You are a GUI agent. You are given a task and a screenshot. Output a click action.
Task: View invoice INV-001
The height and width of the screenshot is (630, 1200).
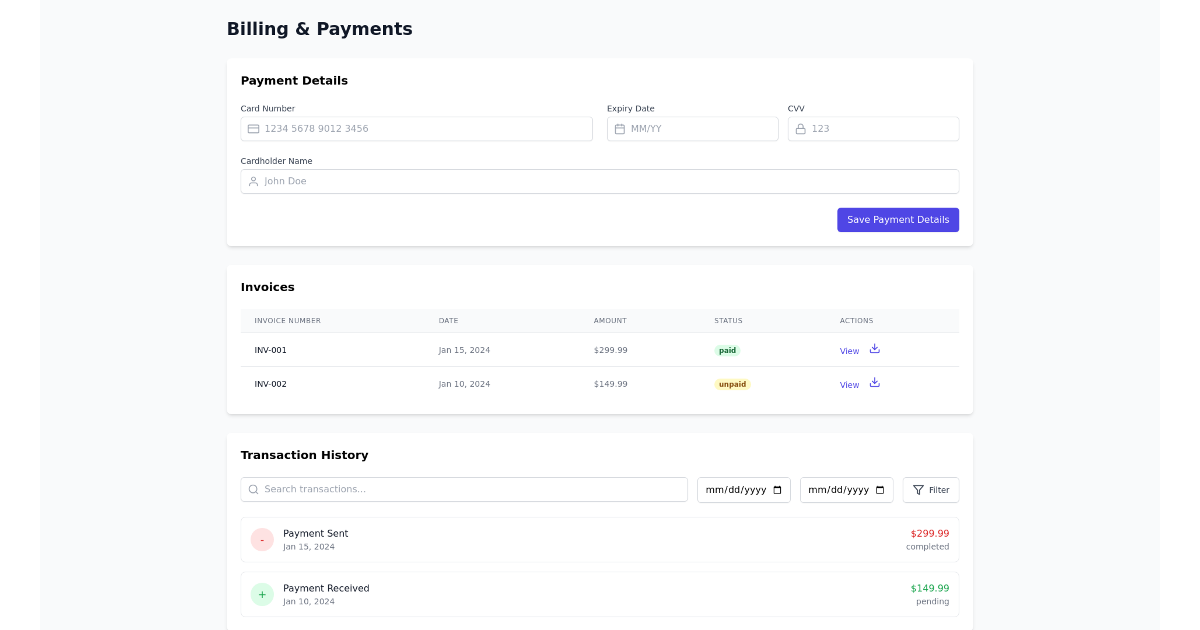[x=848, y=351]
